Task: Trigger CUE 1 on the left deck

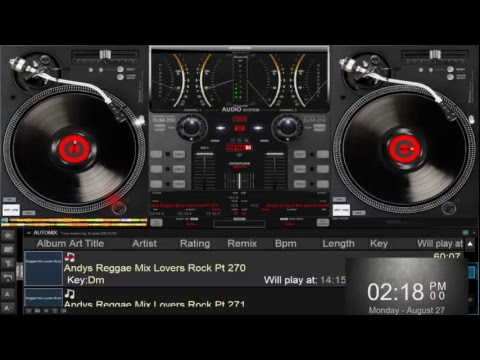Action: click(x=179, y=154)
